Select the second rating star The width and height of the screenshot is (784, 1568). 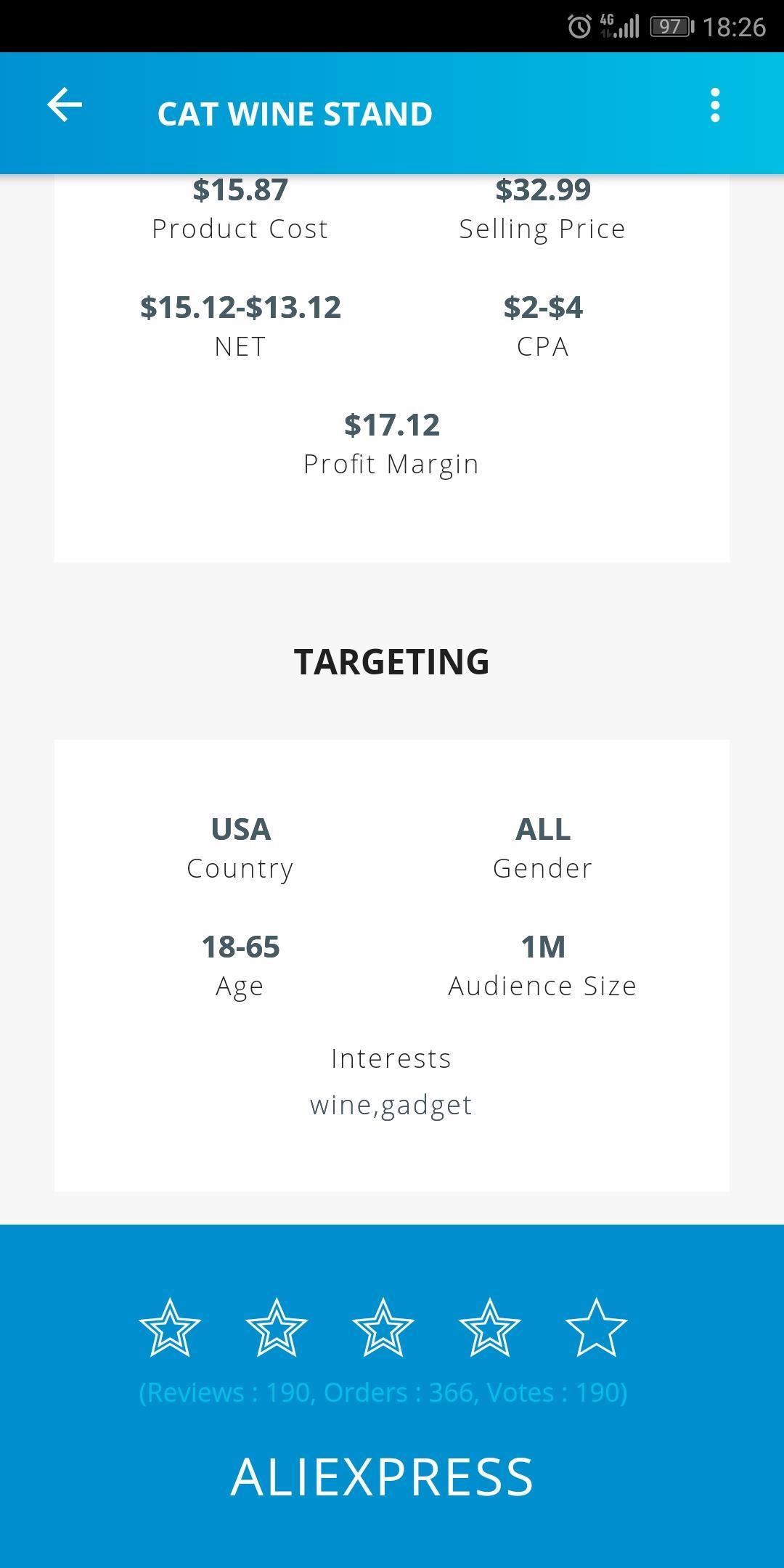click(277, 1328)
